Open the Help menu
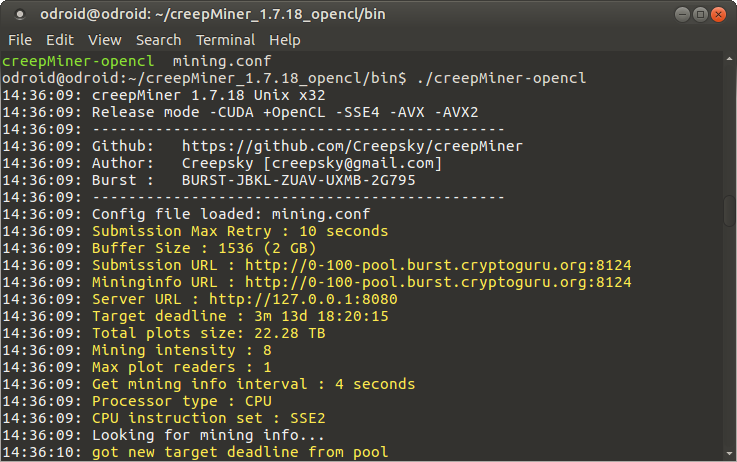This screenshot has height=462, width=737. [285, 40]
